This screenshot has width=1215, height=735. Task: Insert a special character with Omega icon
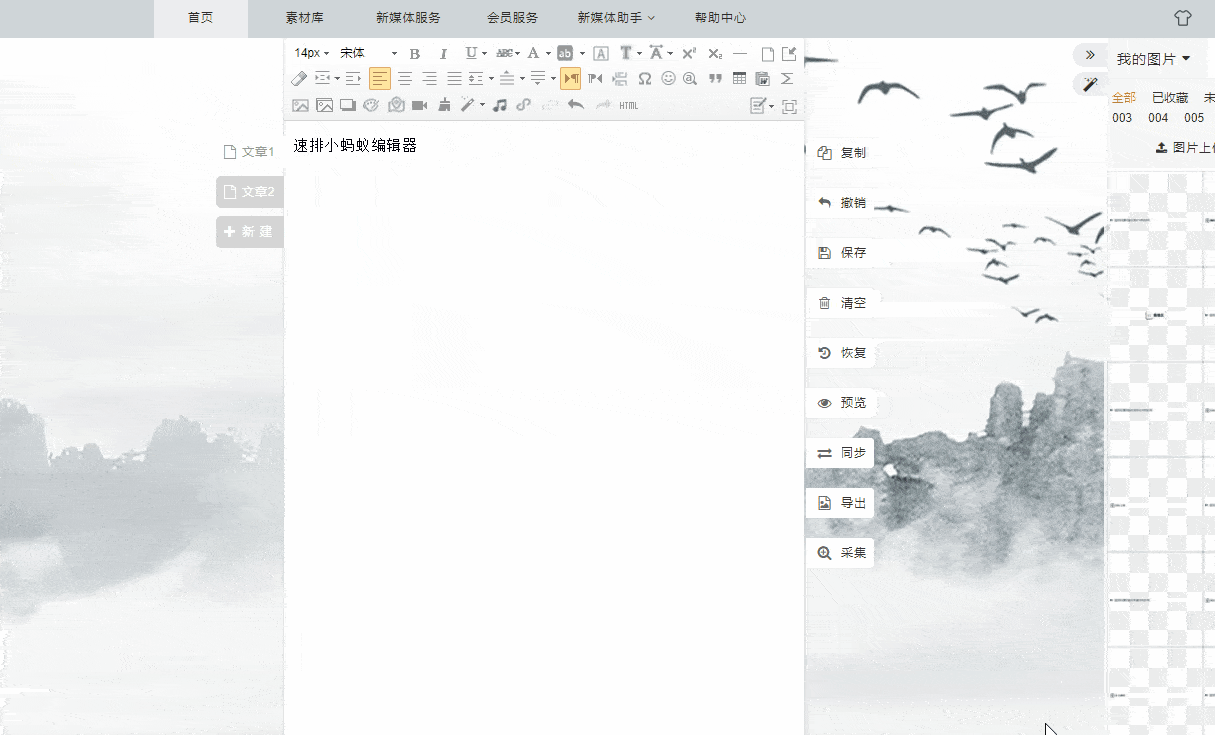pos(645,78)
